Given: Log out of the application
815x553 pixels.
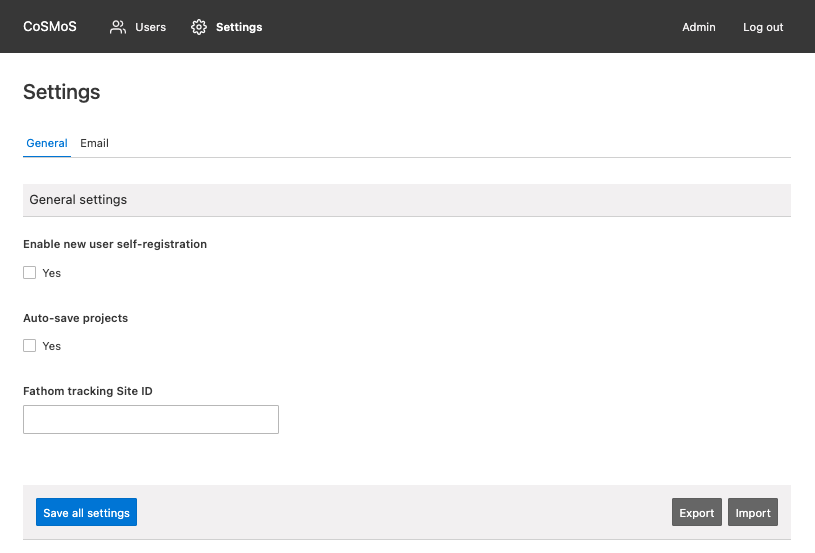Looking at the screenshot, I should coord(763,27).
